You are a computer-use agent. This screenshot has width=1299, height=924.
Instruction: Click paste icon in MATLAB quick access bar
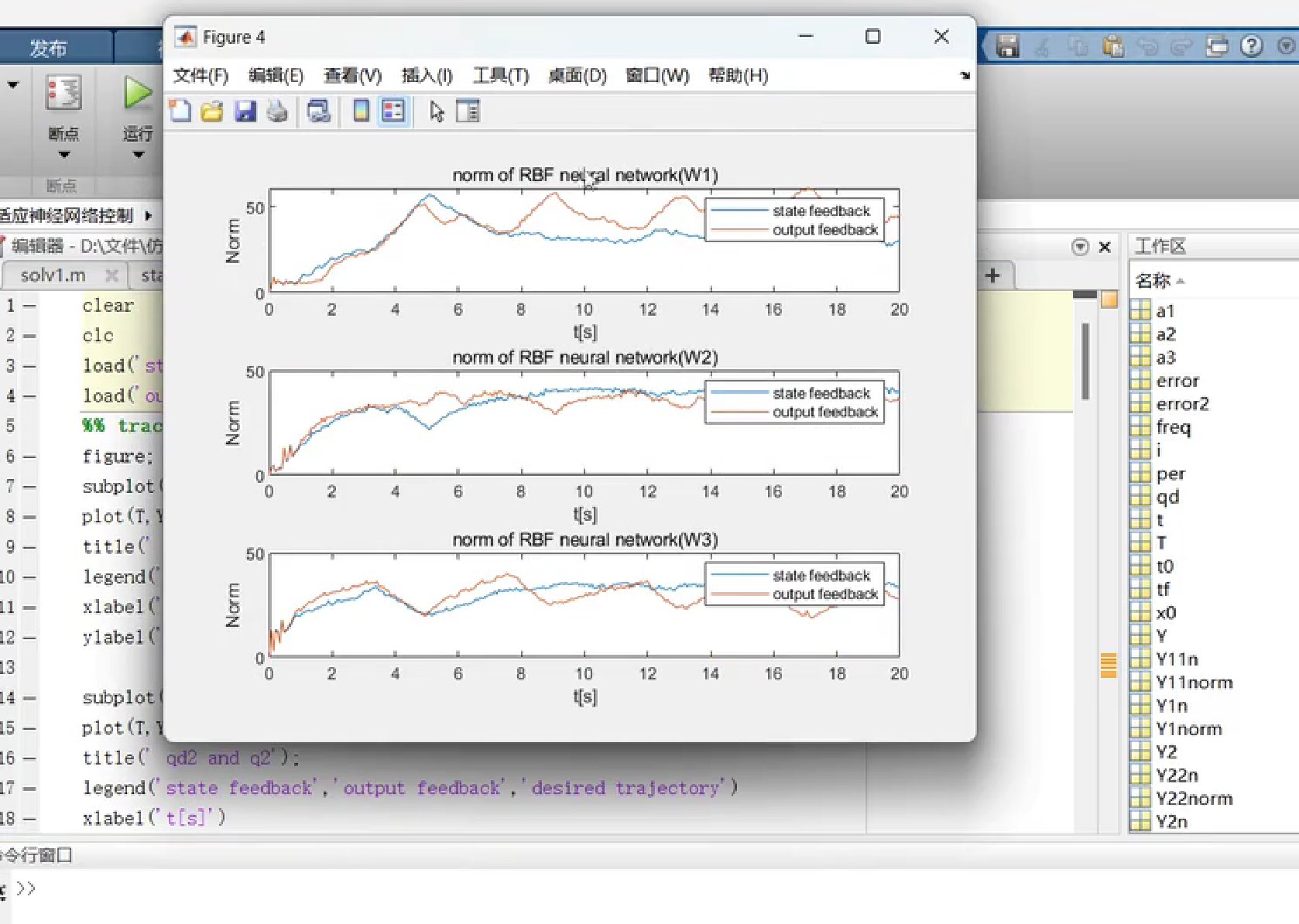[x=1113, y=46]
